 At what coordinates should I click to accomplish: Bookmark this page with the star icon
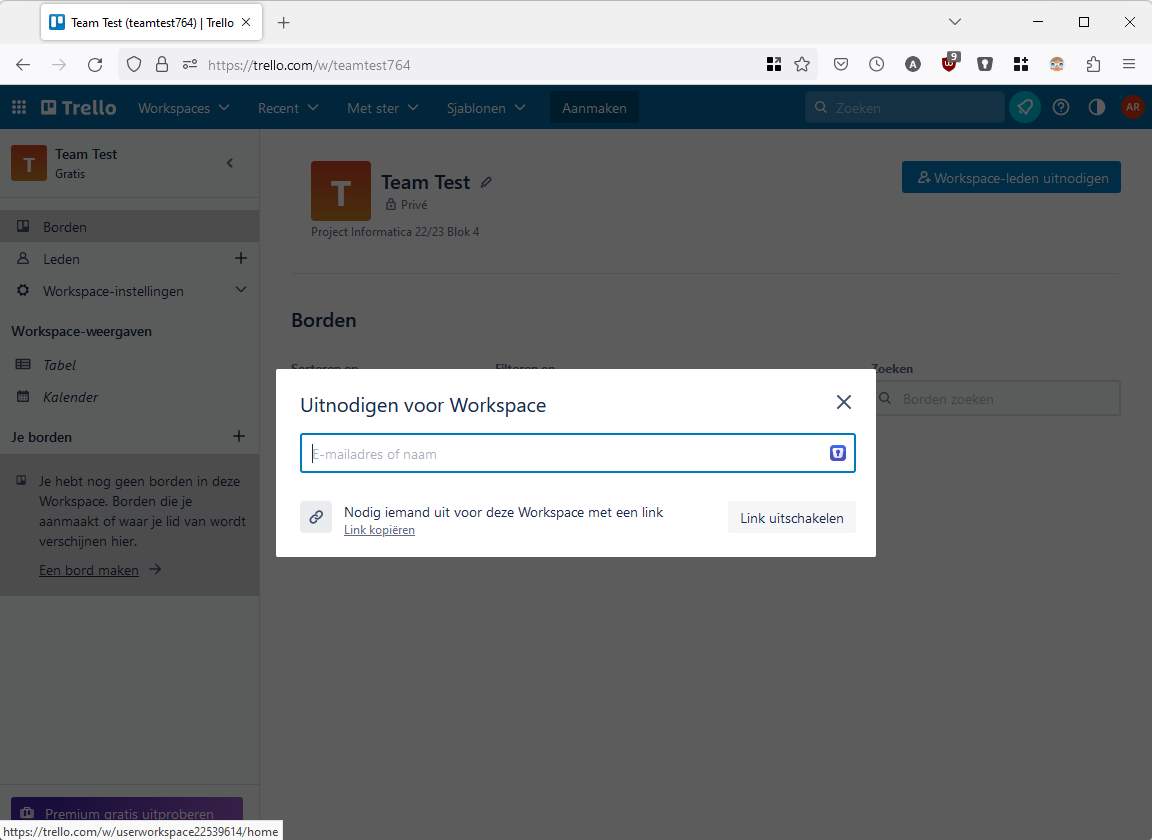802,64
